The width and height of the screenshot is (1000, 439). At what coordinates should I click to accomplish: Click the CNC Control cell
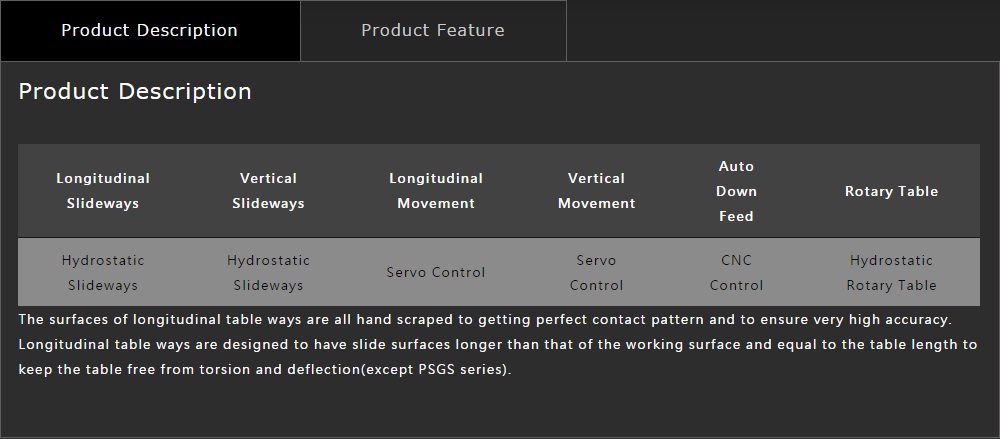(x=736, y=272)
